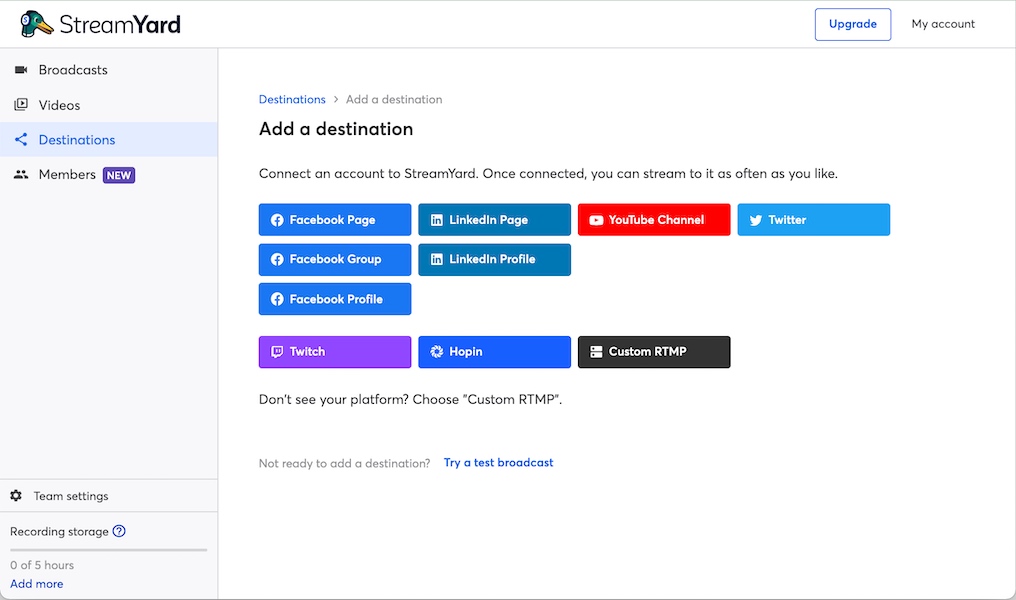Click the recording storage progress bar
Viewport: 1016px width, 600px height.
pos(109,549)
